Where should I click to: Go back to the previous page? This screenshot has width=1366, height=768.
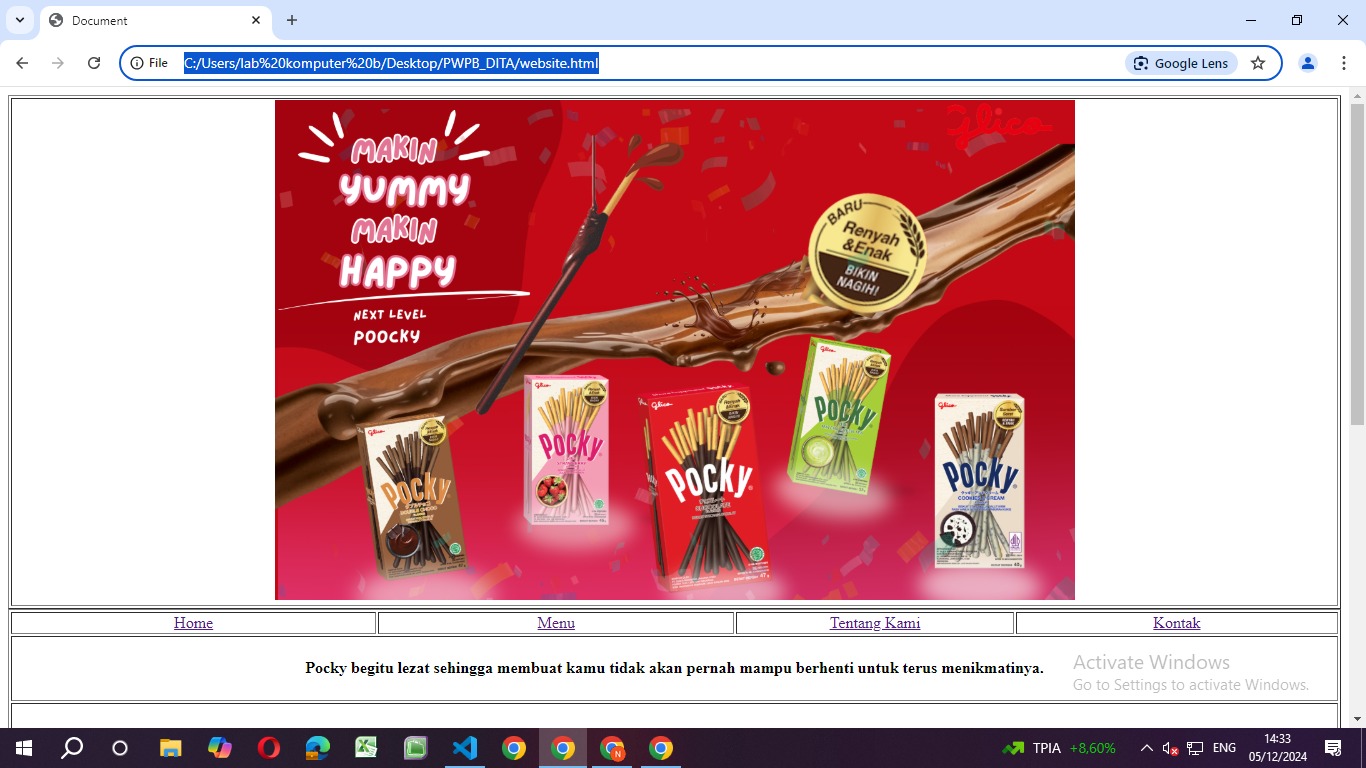click(22, 63)
